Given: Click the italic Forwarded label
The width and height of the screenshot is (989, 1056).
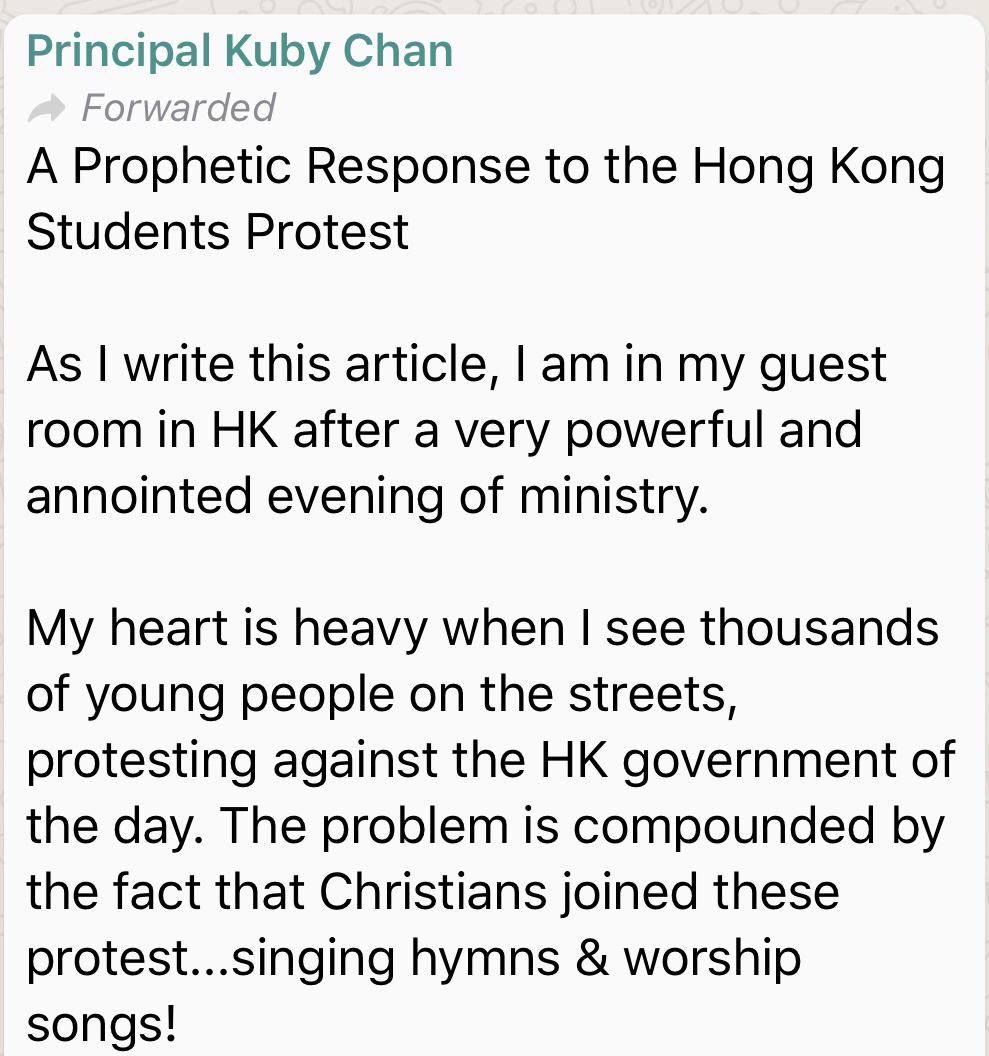Looking at the screenshot, I should pyautogui.click(x=178, y=108).
